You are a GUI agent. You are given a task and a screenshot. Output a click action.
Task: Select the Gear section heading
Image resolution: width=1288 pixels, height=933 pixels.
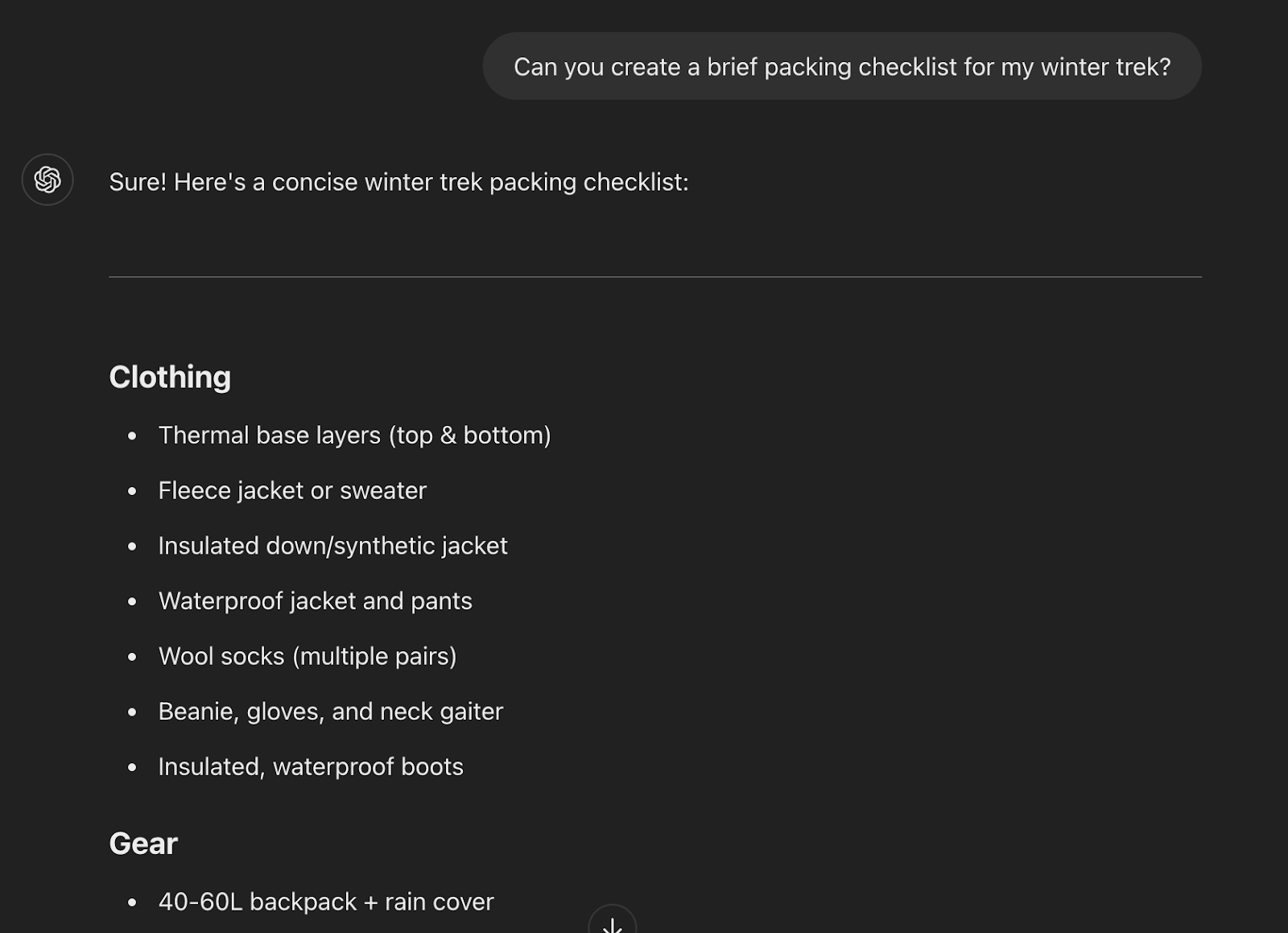[143, 844]
